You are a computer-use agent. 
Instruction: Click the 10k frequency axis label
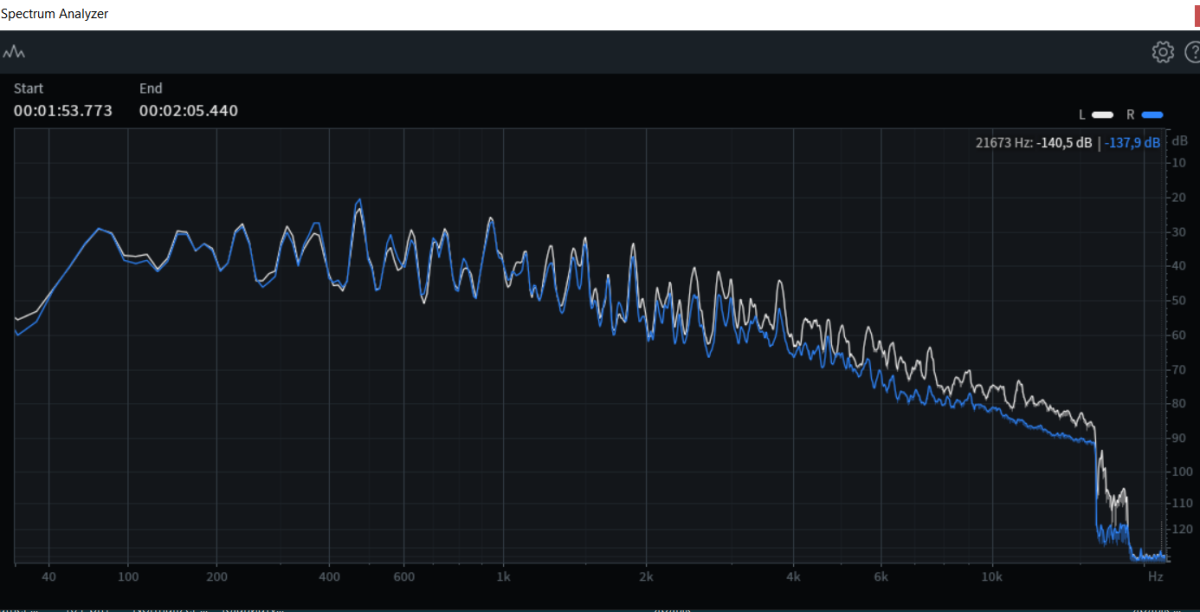pyautogui.click(x=992, y=577)
